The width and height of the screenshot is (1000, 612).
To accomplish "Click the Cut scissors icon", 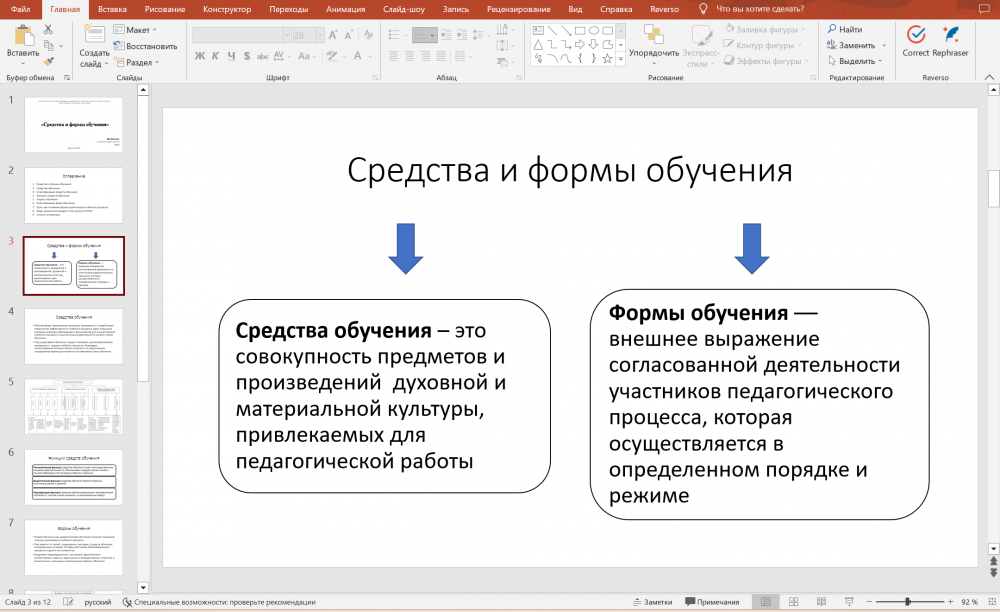I will (x=47, y=31).
